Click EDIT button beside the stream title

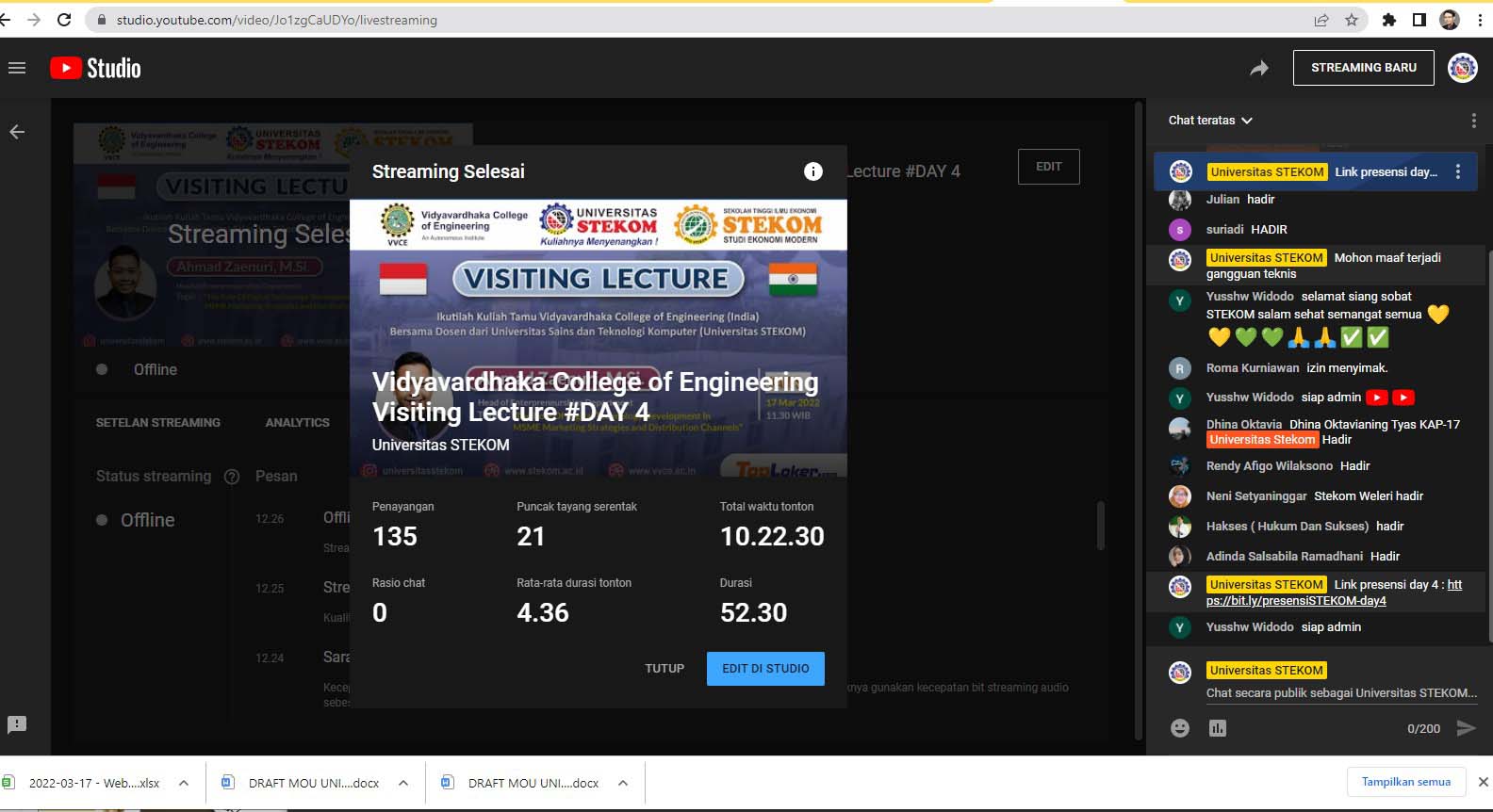[x=1049, y=167]
